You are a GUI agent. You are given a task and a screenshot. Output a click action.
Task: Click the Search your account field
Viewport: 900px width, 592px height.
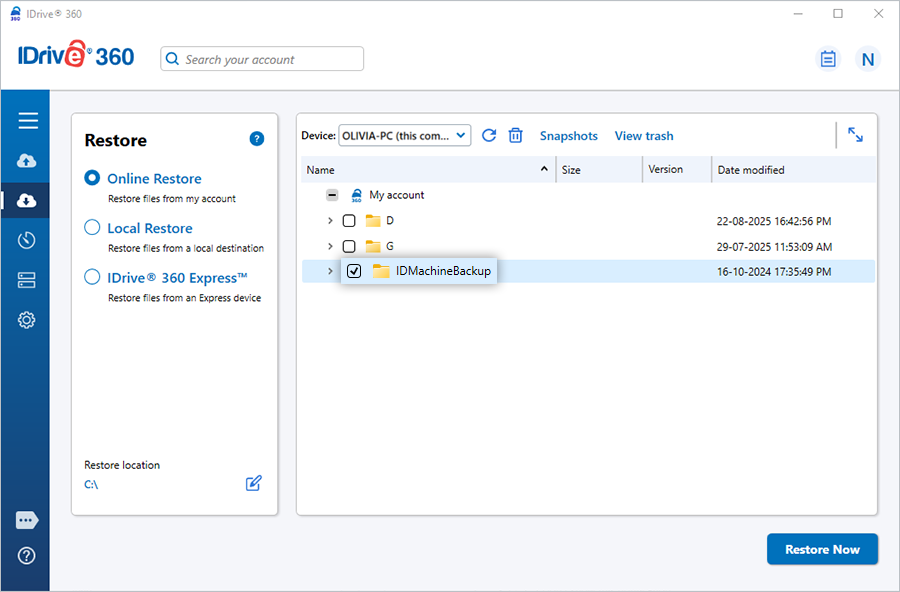click(x=262, y=59)
